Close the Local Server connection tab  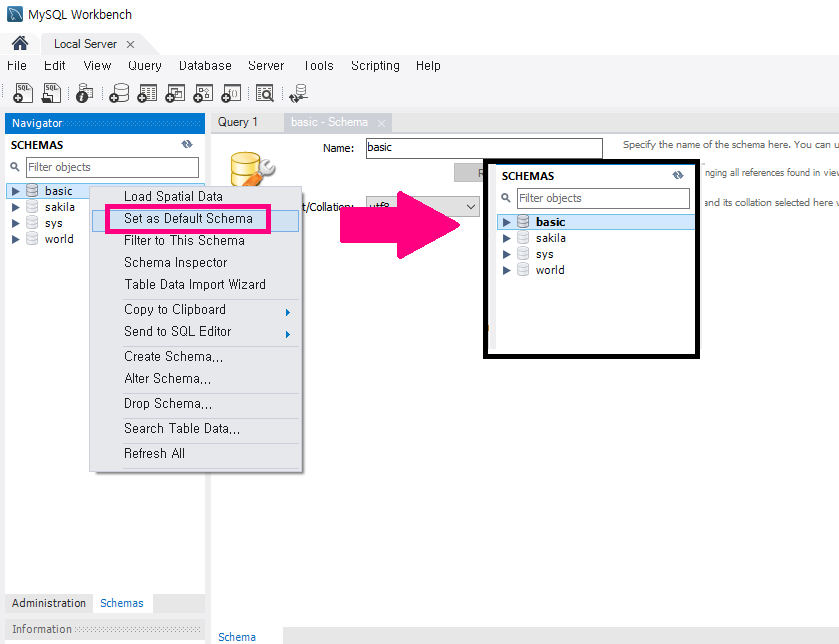point(130,44)
